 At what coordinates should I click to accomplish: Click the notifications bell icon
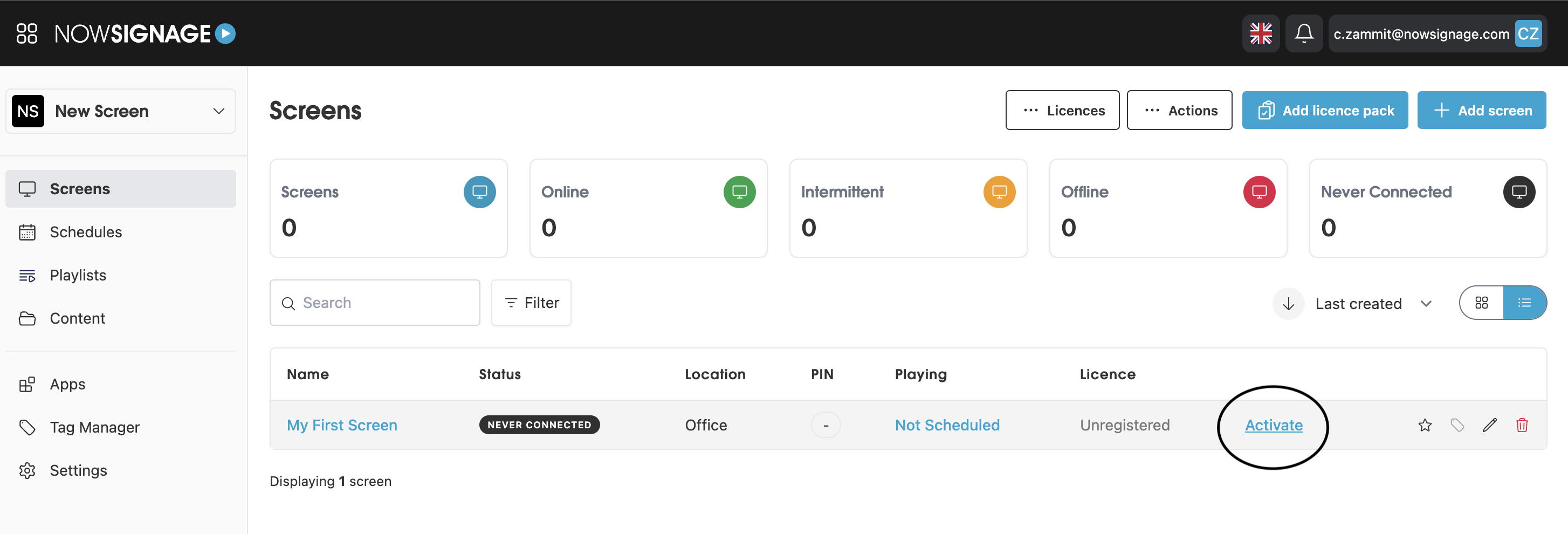point(1303,33)
